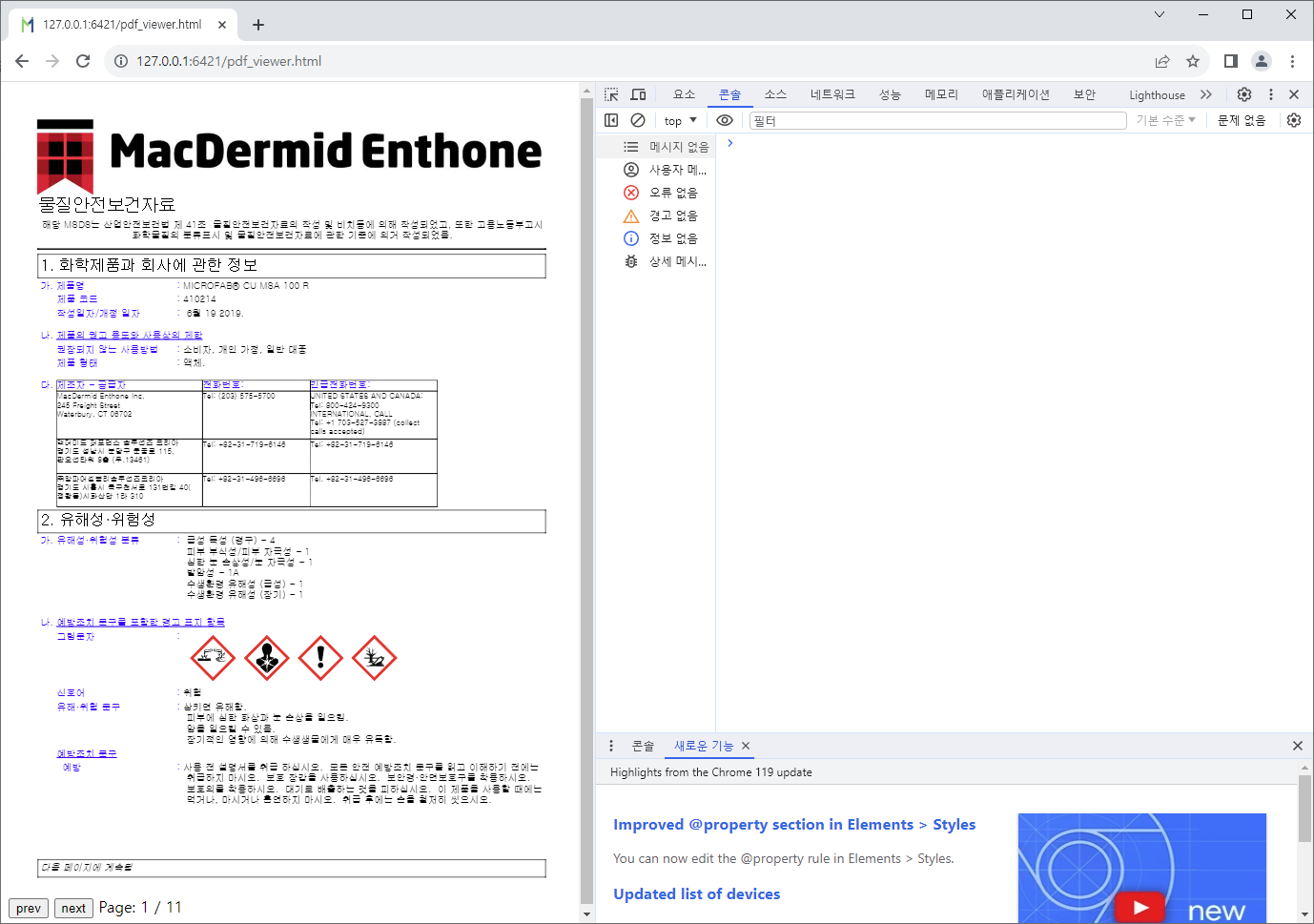Select drawer 콘솔 tab
This screenshot has width=1314, height=924.
pos(643,746)
